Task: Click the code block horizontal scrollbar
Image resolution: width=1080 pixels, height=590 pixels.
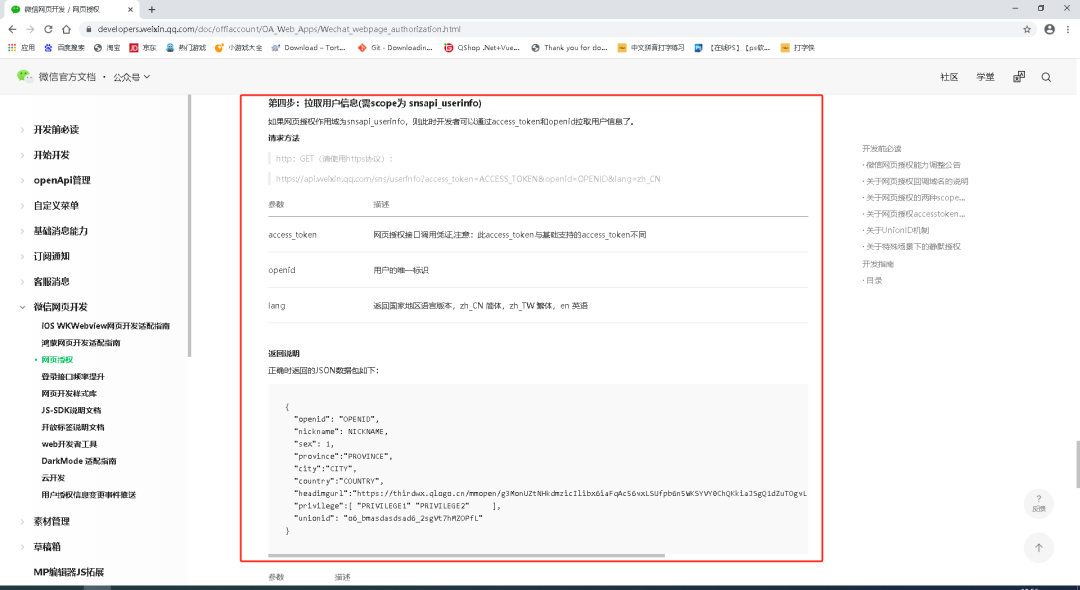Action: coord(466,555)
